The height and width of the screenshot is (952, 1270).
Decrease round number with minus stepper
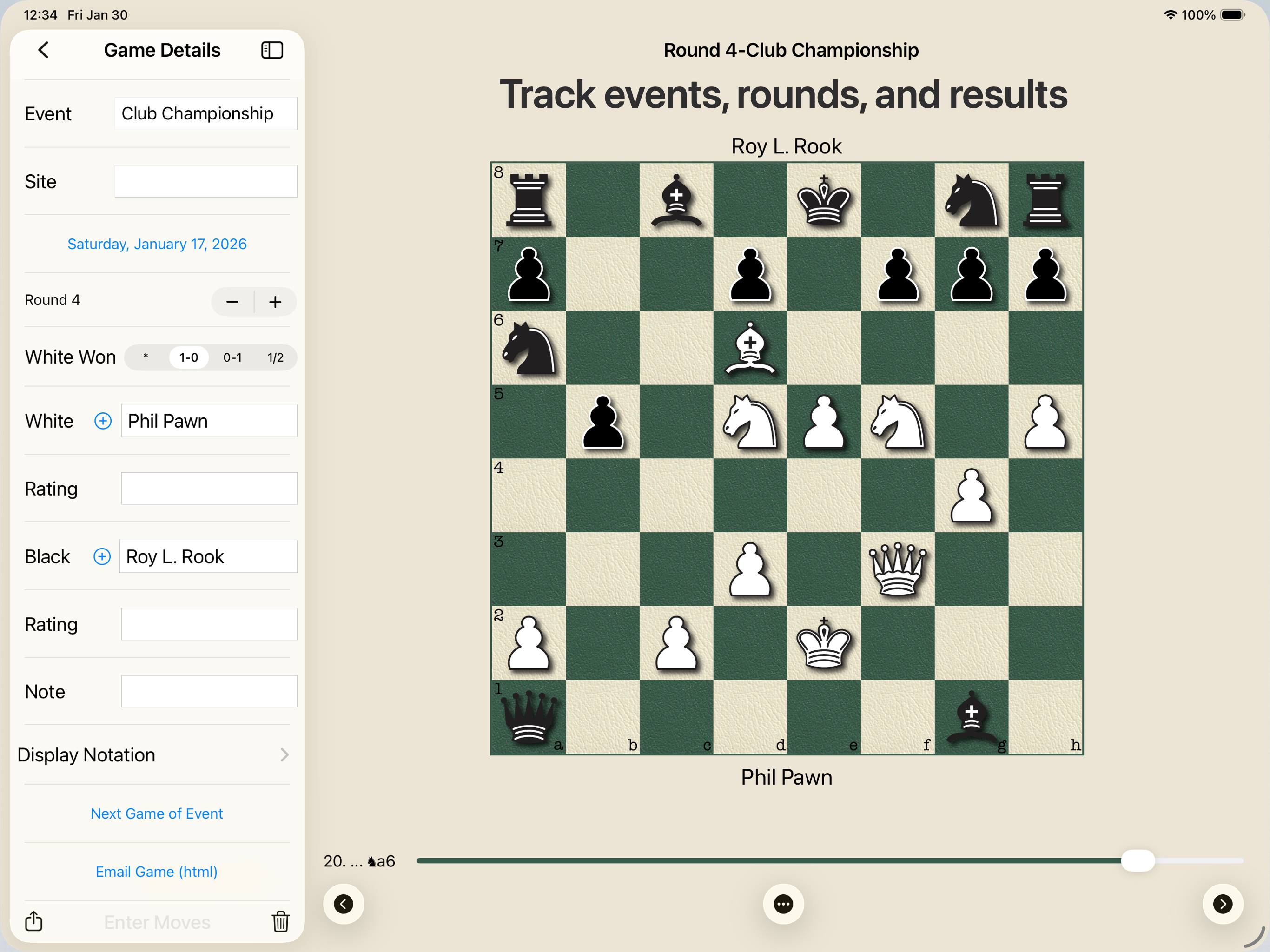pyautogui.click(x=232, y=301)
